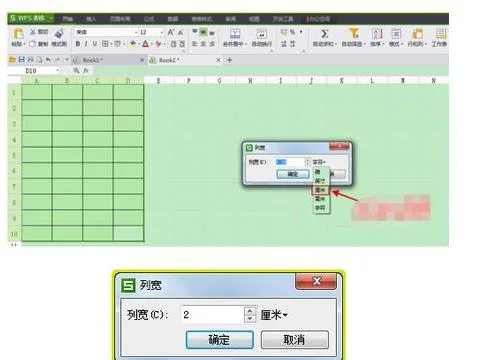Click the Copy icon in ribbon

33,44
